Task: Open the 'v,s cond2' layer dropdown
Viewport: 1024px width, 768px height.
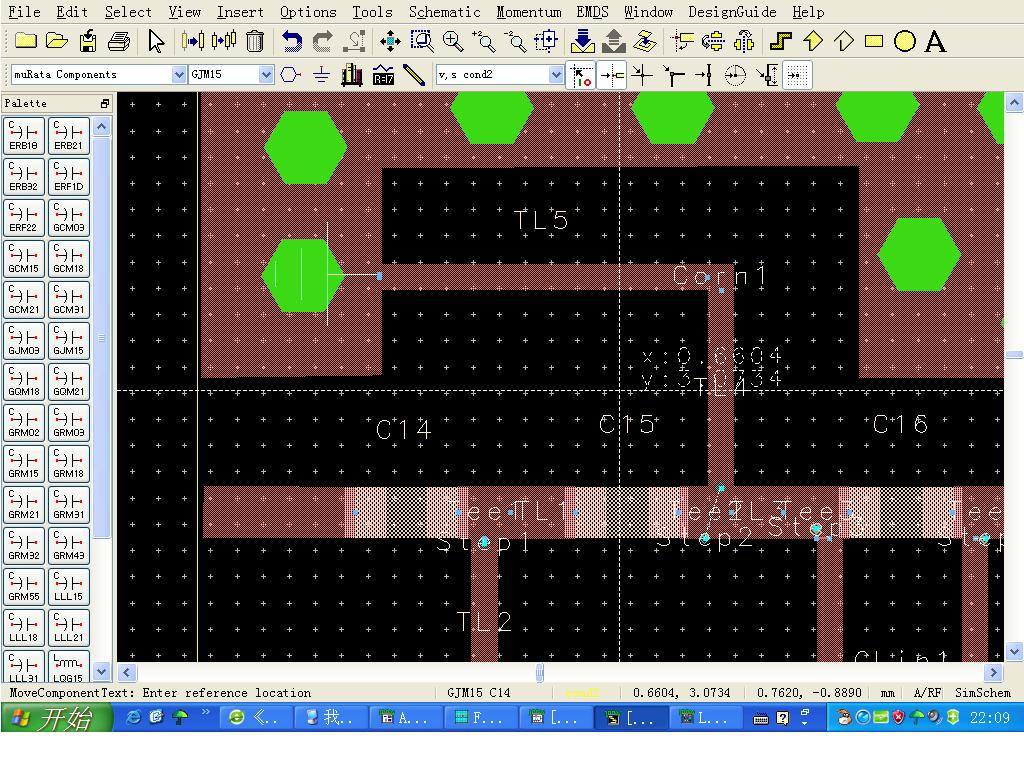Action: tap(556, 74)
